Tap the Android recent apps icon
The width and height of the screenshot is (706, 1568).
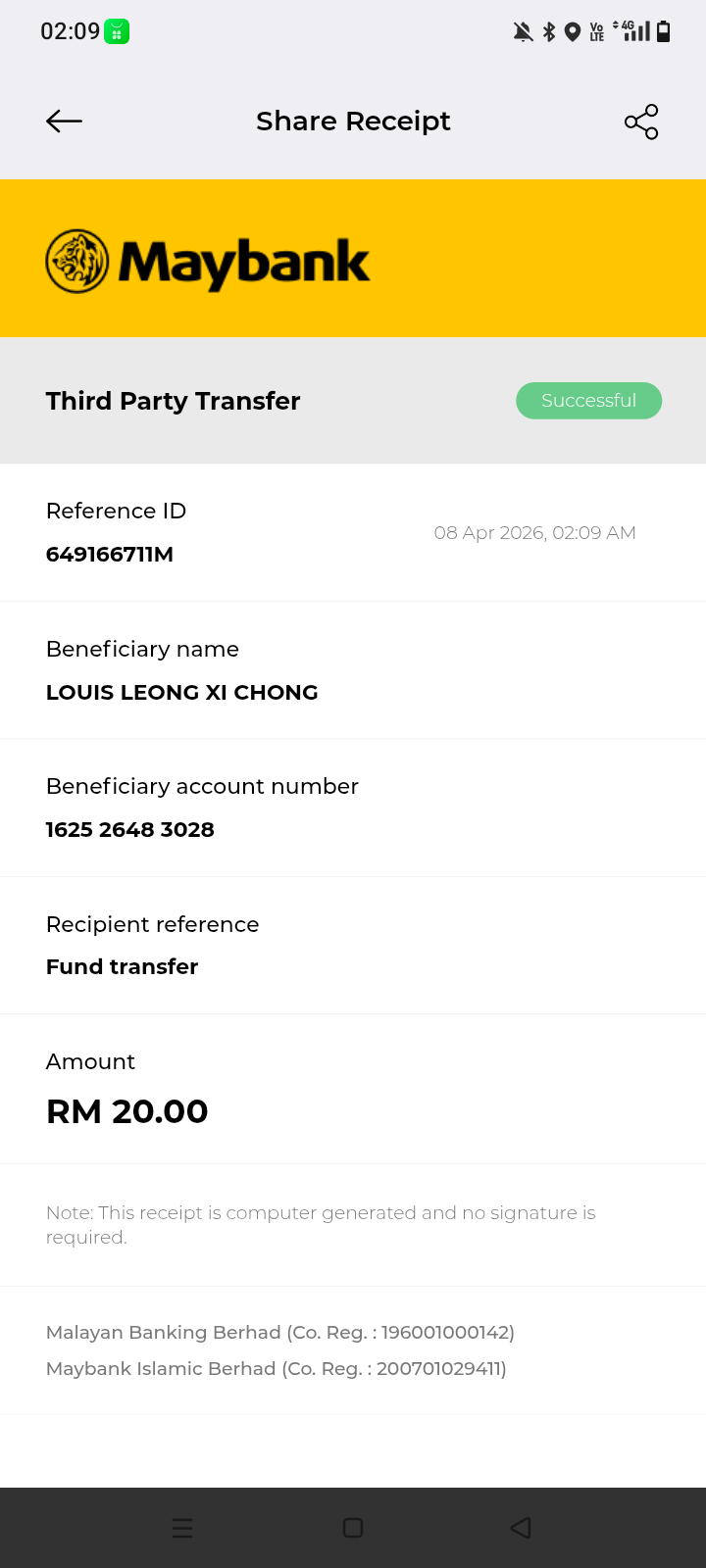click(x=182, y=1528)
